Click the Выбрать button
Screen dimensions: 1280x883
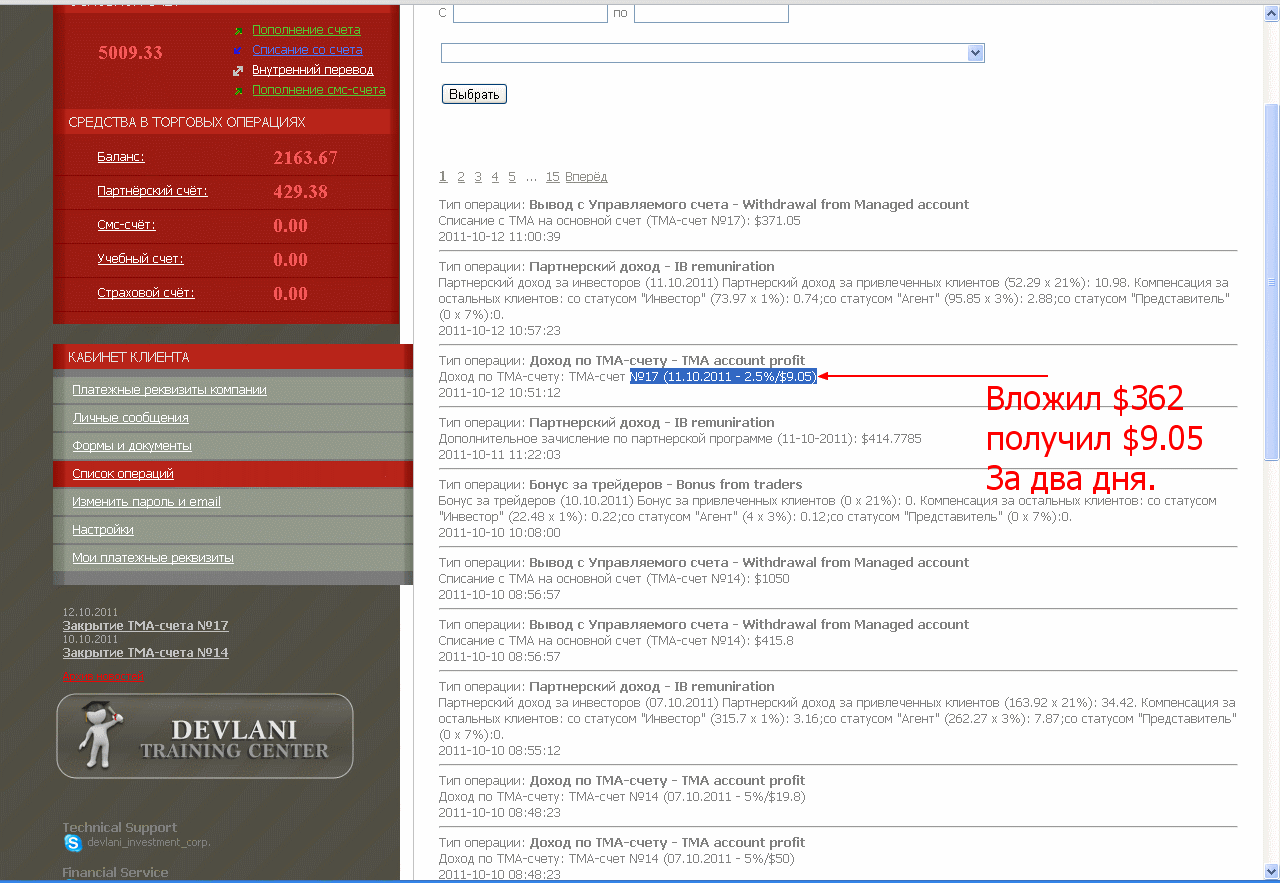pyautogui.click(x=474, y=94)
